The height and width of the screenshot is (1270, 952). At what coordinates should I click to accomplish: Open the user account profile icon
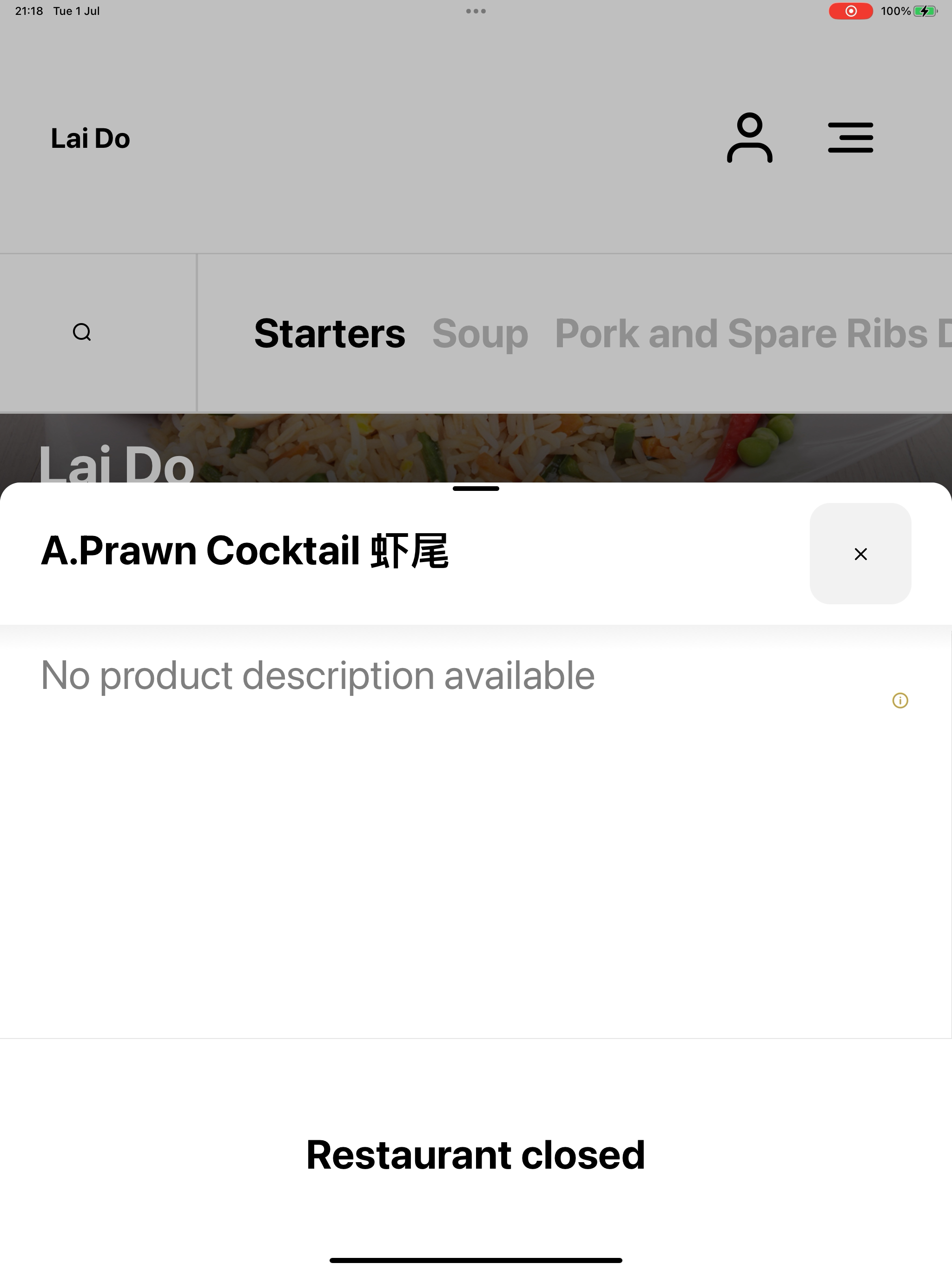749,138
